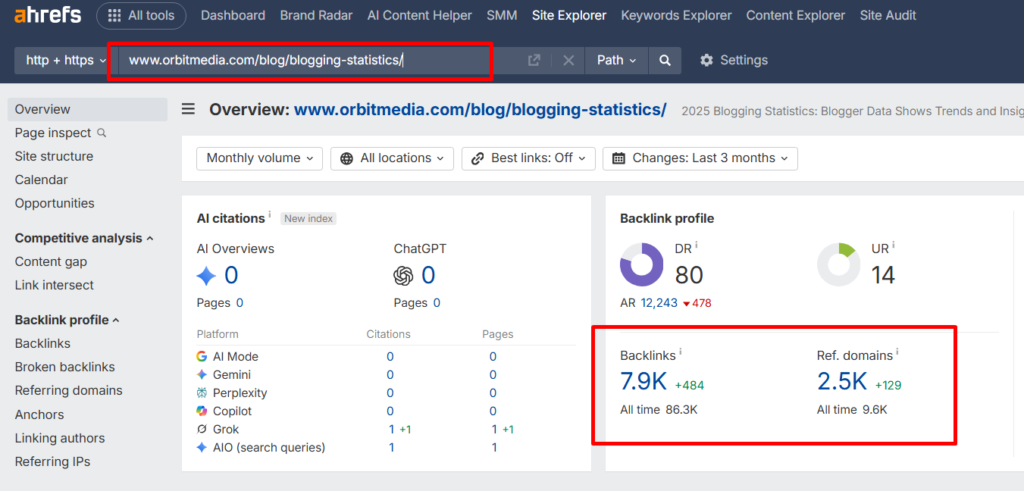
Task: Open Content Explorer
Action: coord(795,16)
